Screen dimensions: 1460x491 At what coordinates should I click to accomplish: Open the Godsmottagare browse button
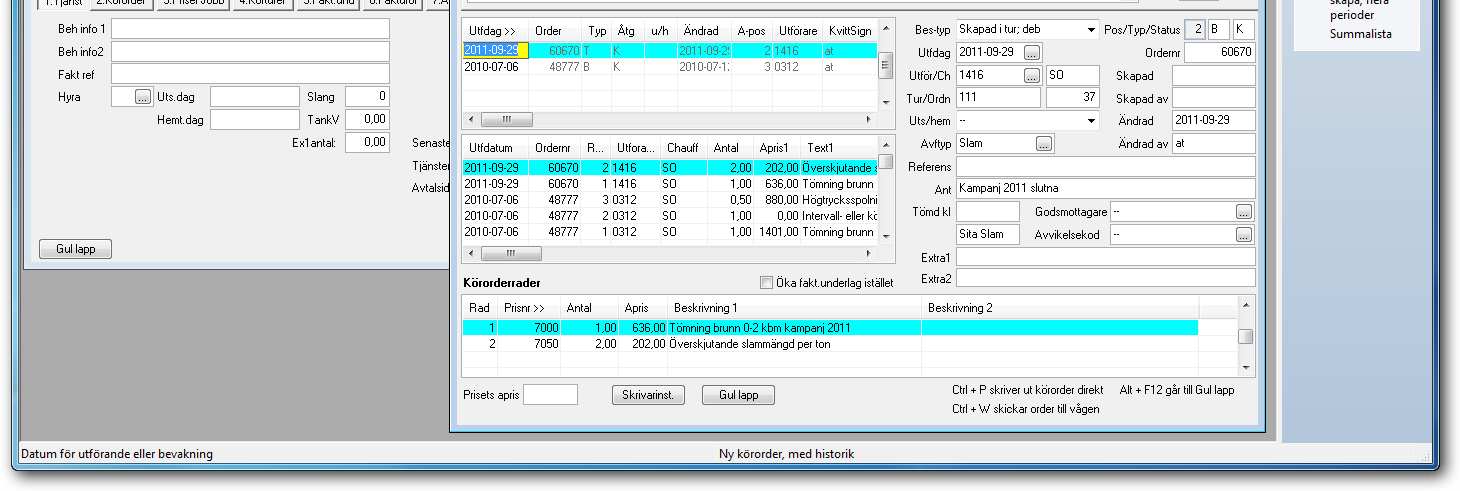[x=1244, y=212]
